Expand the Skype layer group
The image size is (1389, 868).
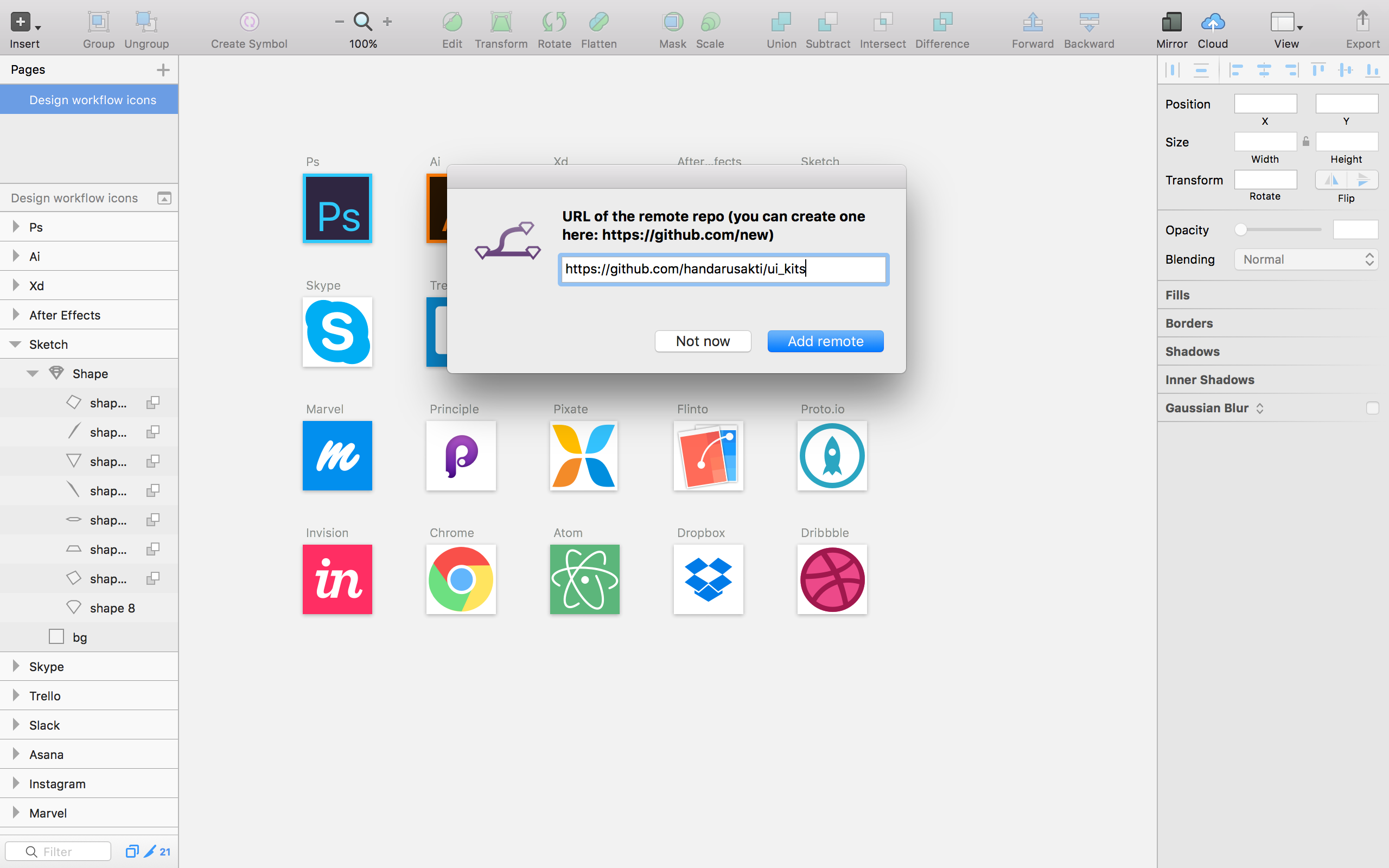(16, 666)
